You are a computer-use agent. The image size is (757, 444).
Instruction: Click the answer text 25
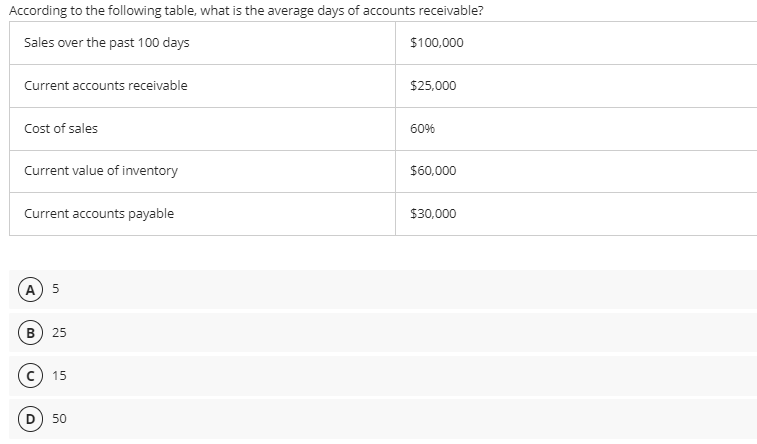59,334
